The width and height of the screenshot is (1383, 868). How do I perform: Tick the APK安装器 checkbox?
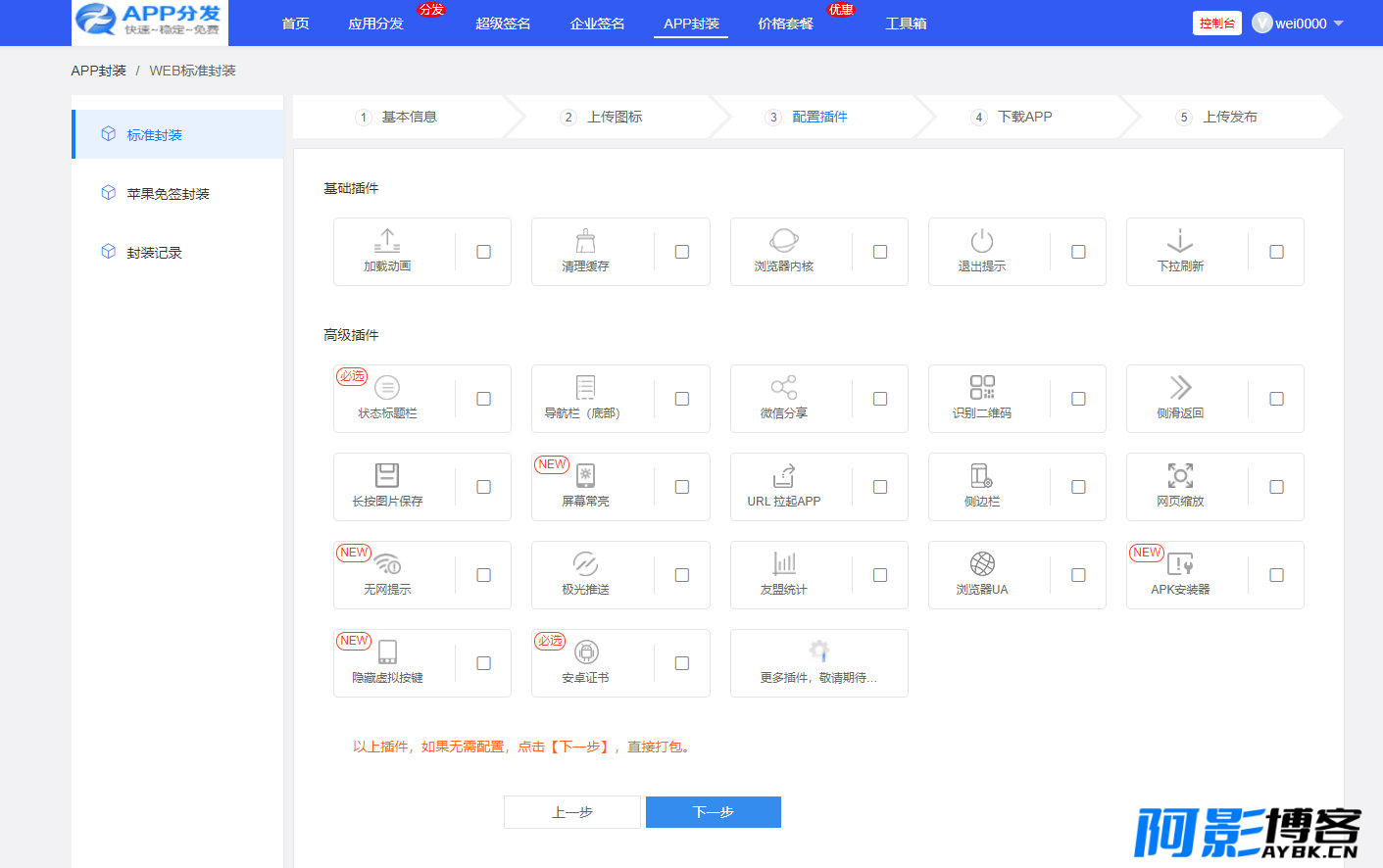(1276, 575)
